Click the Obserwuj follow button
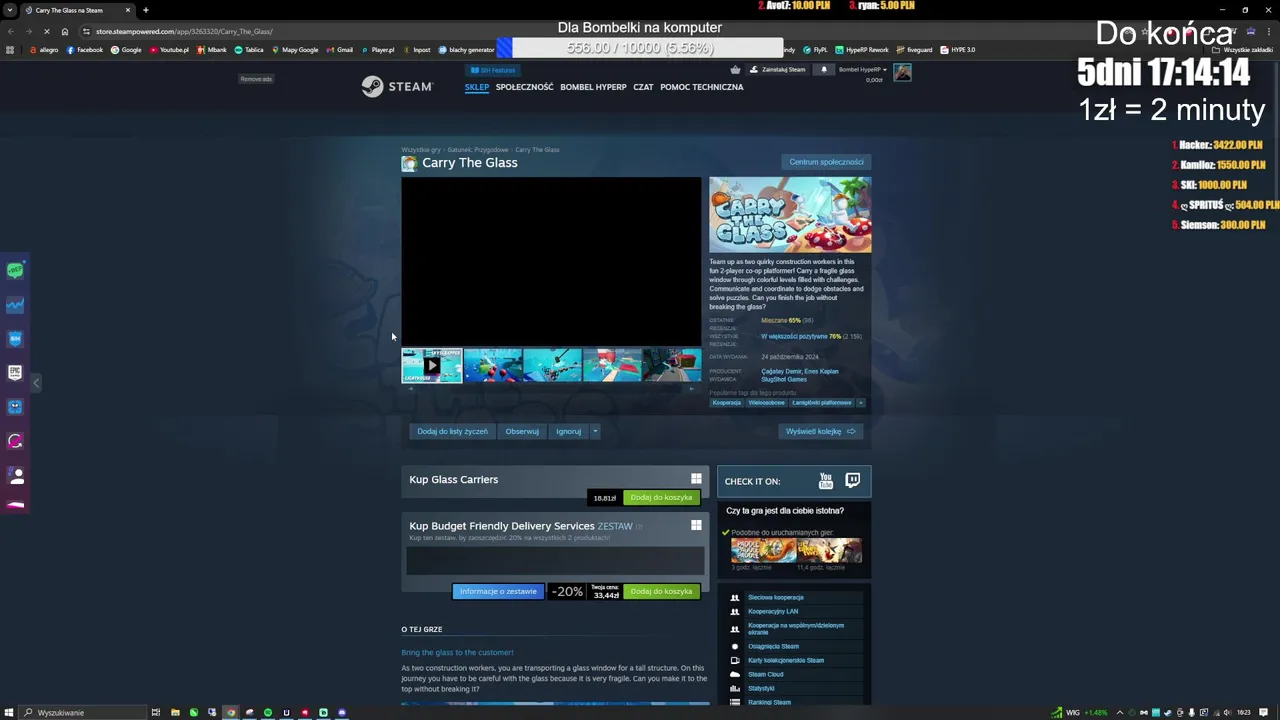Screen dimensions: 1280x720 coord(522,431)
